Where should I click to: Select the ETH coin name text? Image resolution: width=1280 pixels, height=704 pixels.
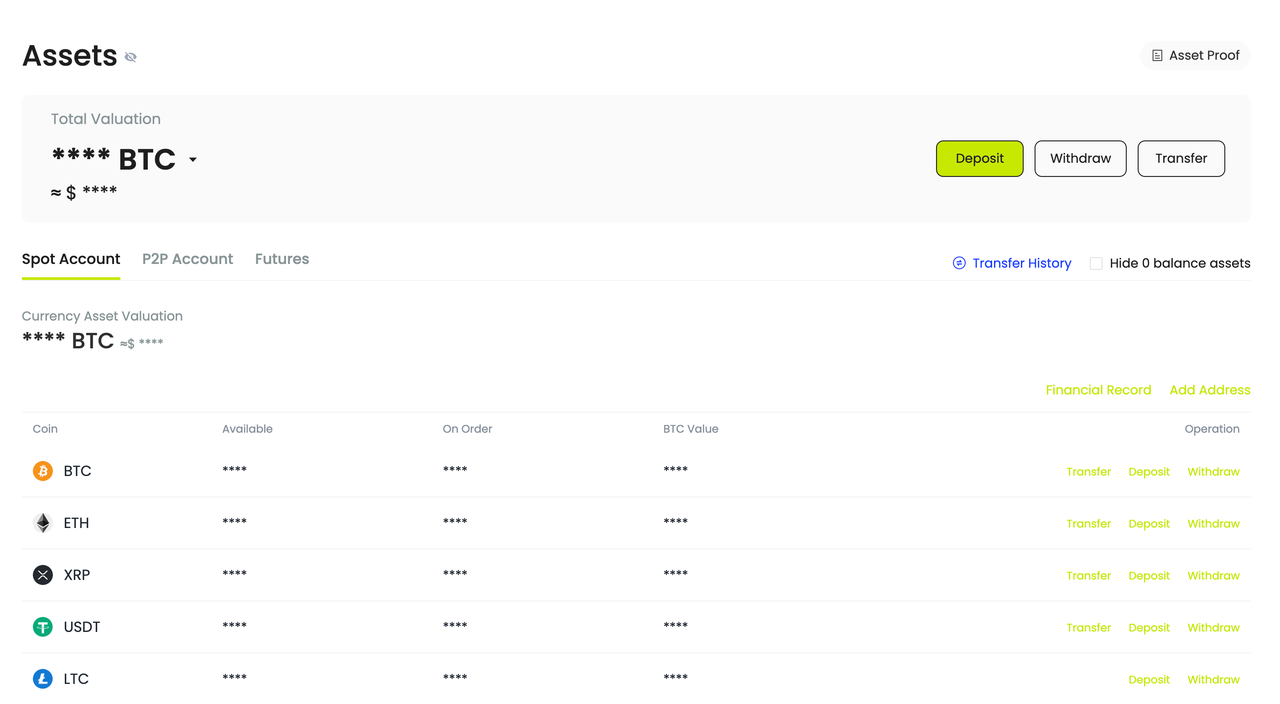tap(76, 523)
